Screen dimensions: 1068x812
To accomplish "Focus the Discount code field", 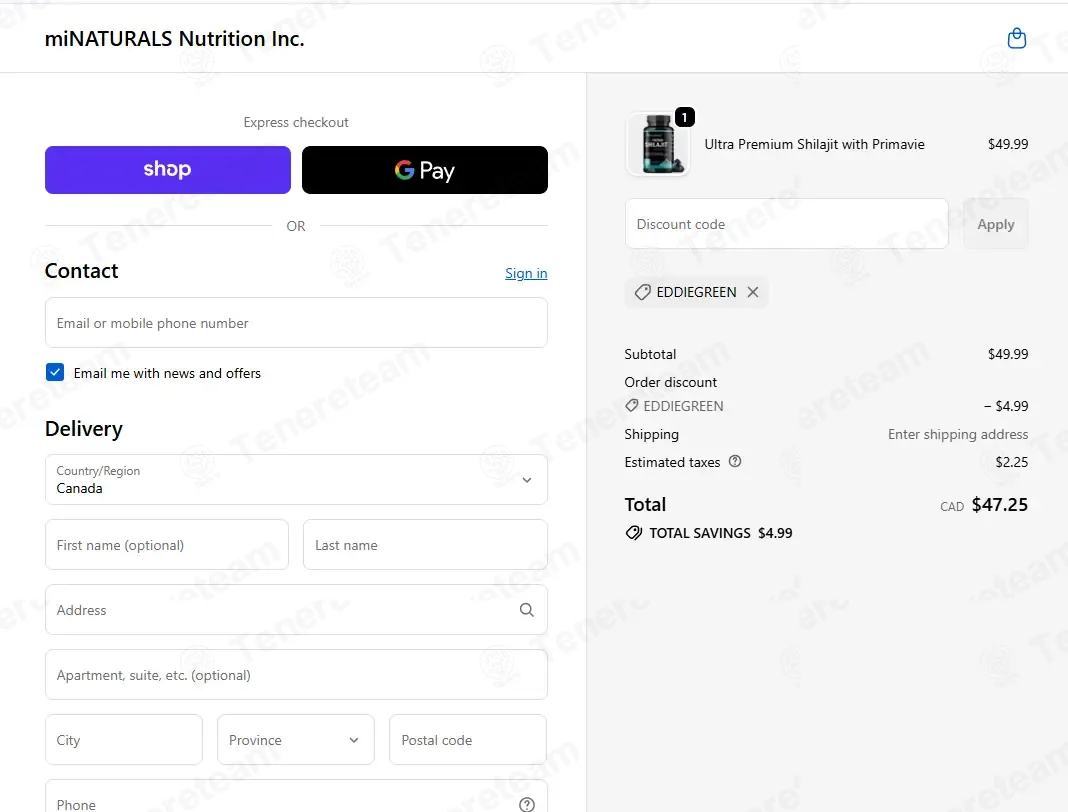I will coord(787,224).
